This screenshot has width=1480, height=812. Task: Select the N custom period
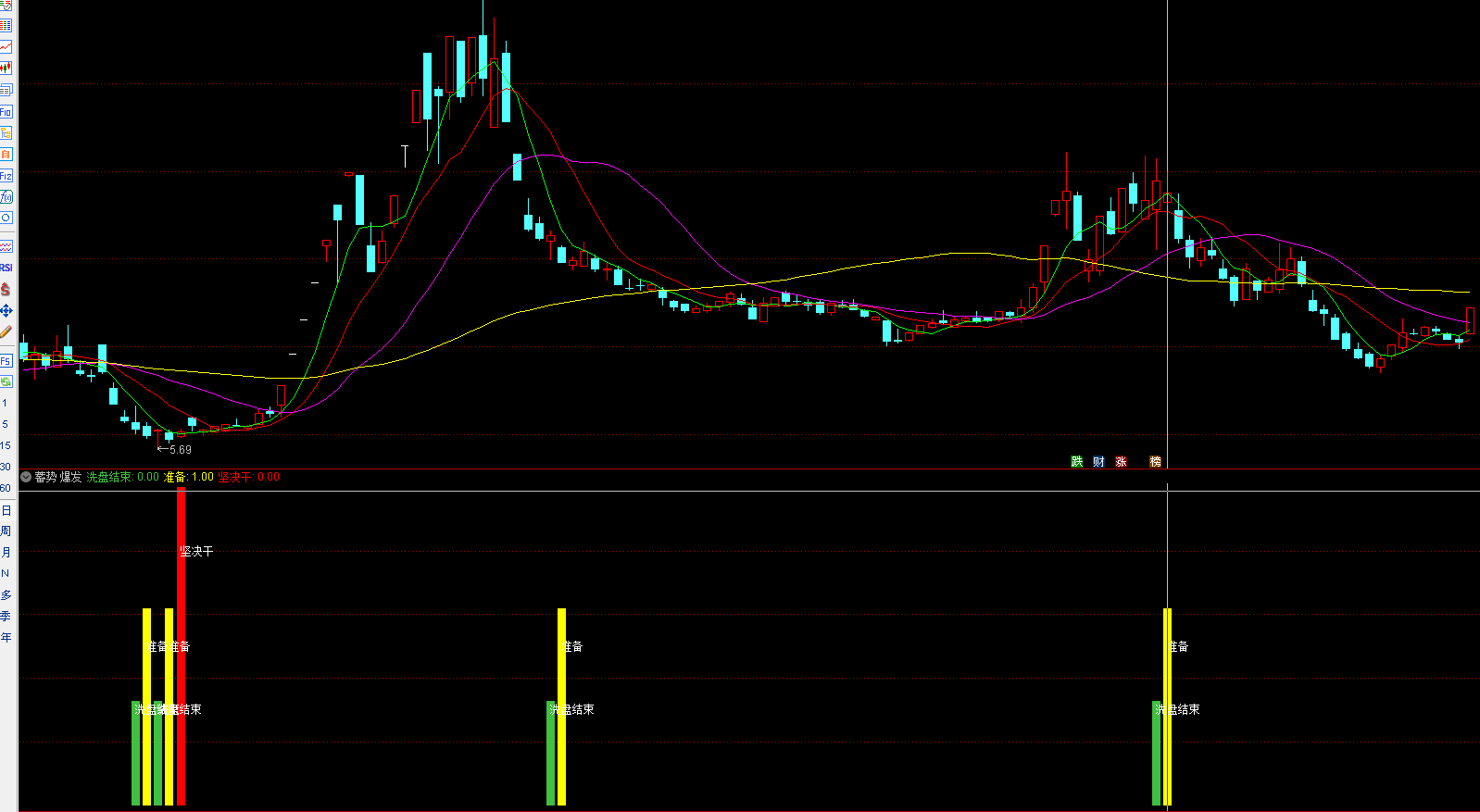5,573
